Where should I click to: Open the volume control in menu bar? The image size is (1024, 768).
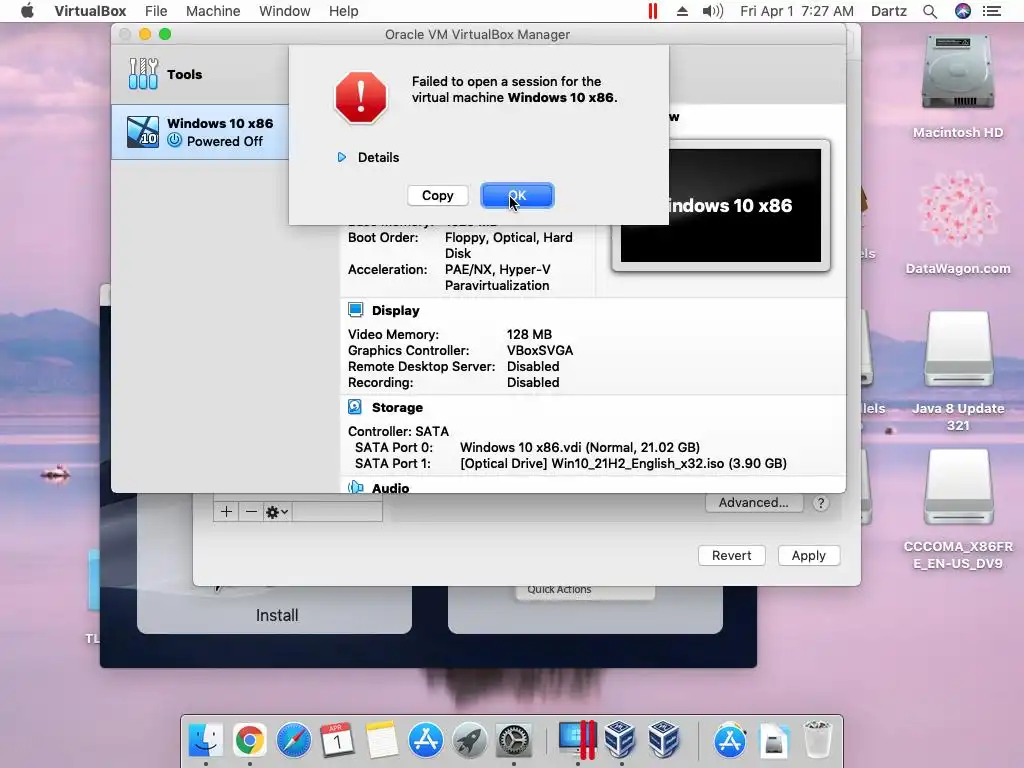coord(712,11)
